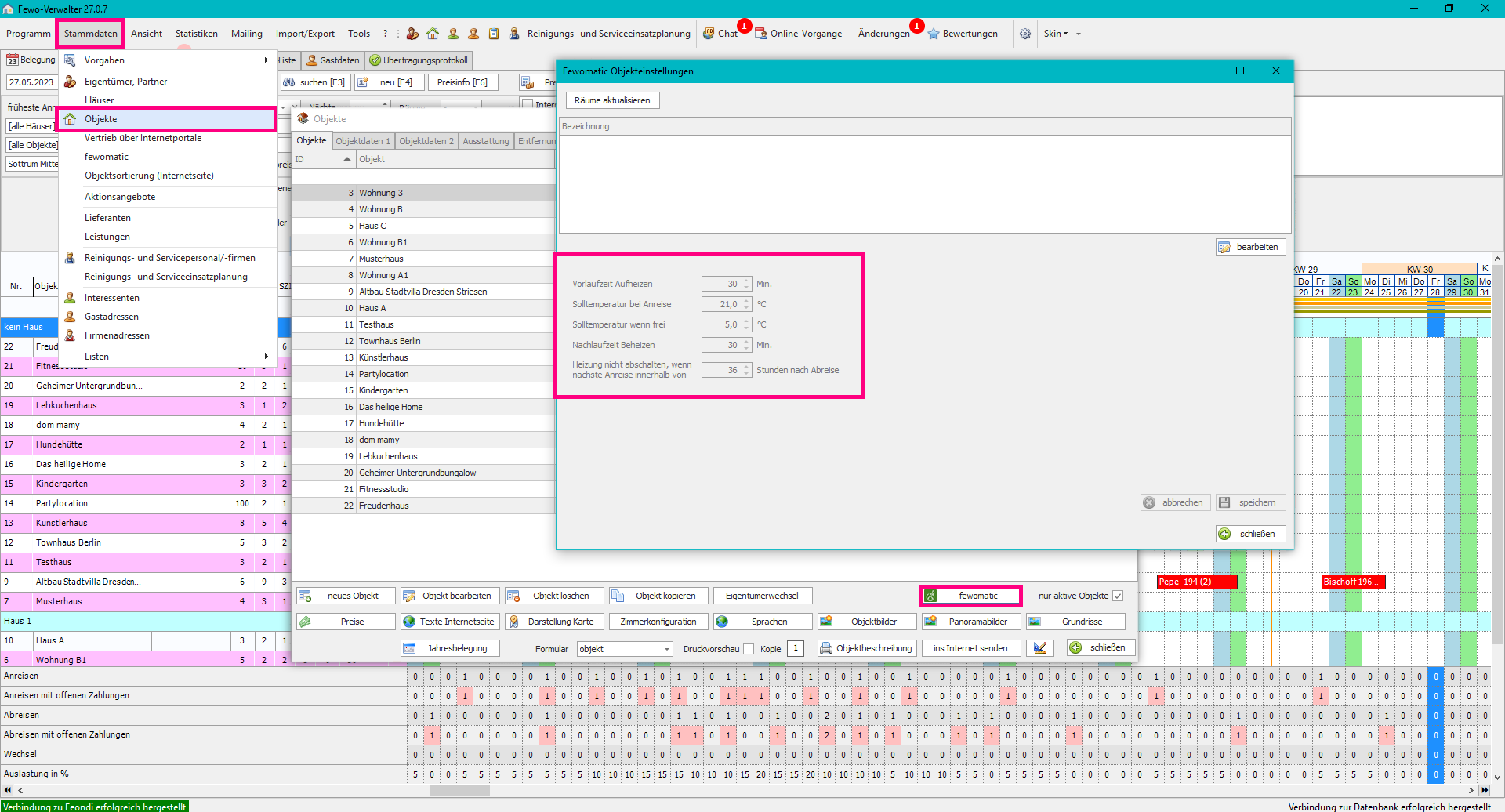Click the house icon in the main toolbar
This screenshot has width=1505, height=812.
point(433,34)
